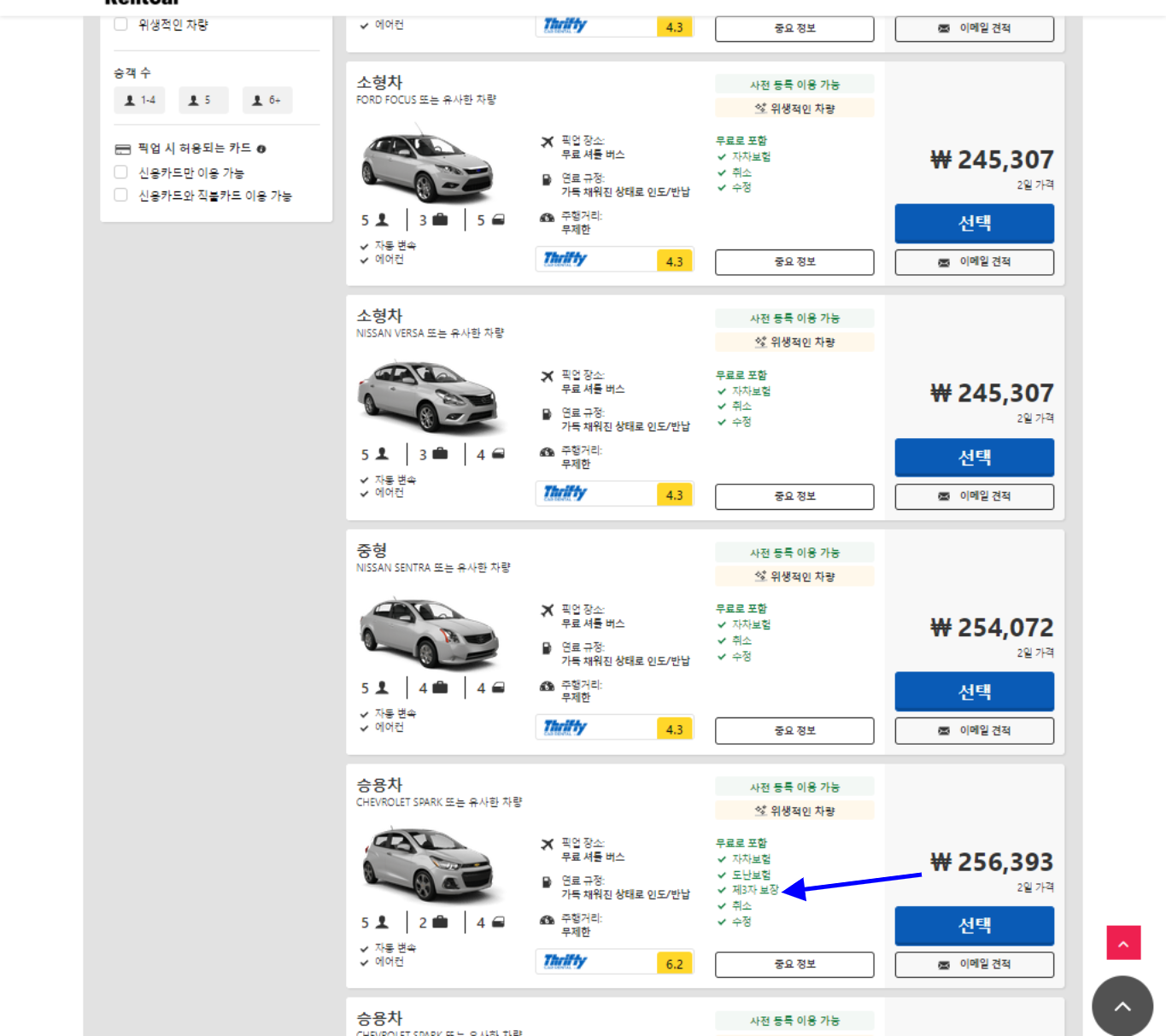Click 이메일 견적 button at top card
Viewport: 1166px width, 1036px height.
click(974, 28)
